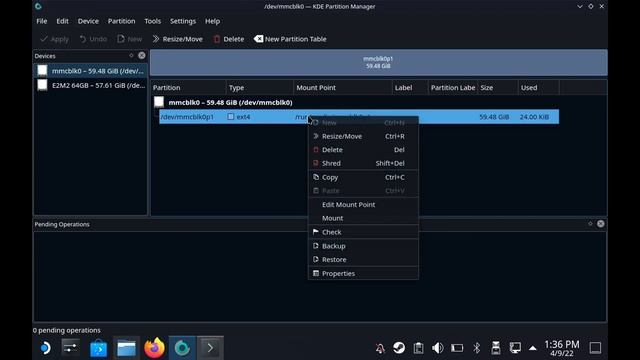Select mmcblk0 device in Devices panel
This screenshot has width=640, height=360.
pyautogui.click(x=90, y=71)
